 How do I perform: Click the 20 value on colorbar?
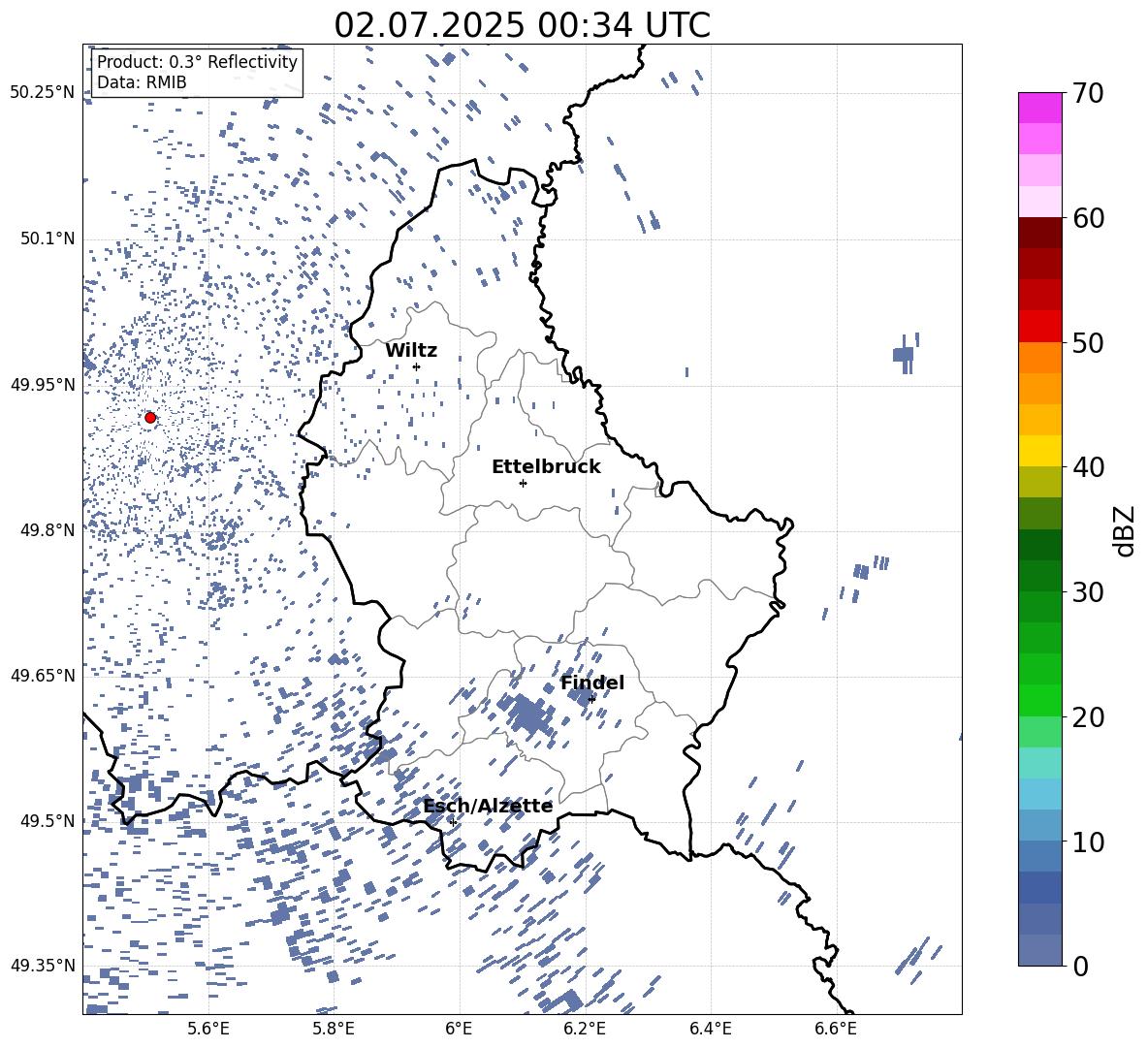(1088, 716)
